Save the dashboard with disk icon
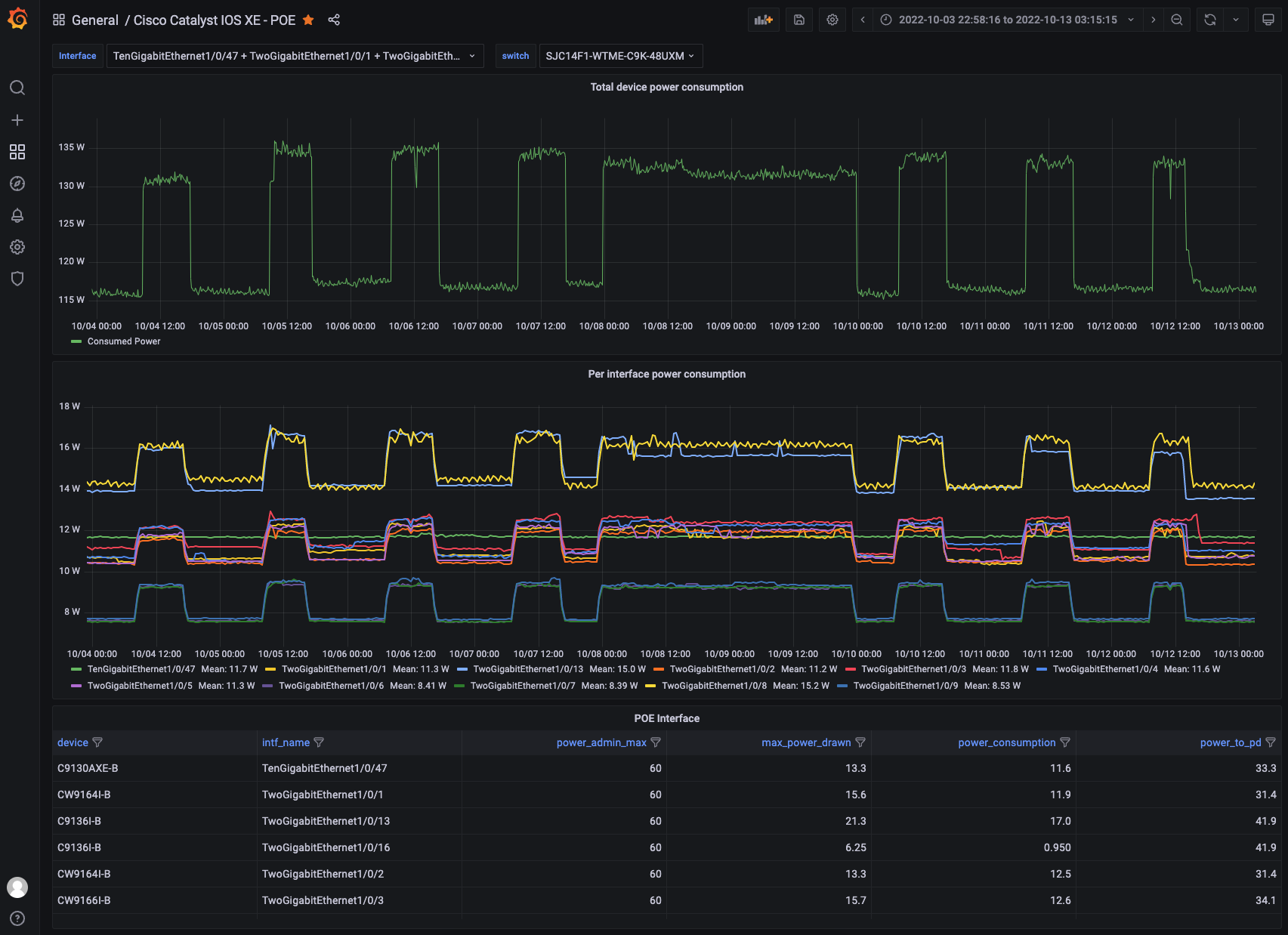Screen dimensions: 1288x935 [799, 20]
